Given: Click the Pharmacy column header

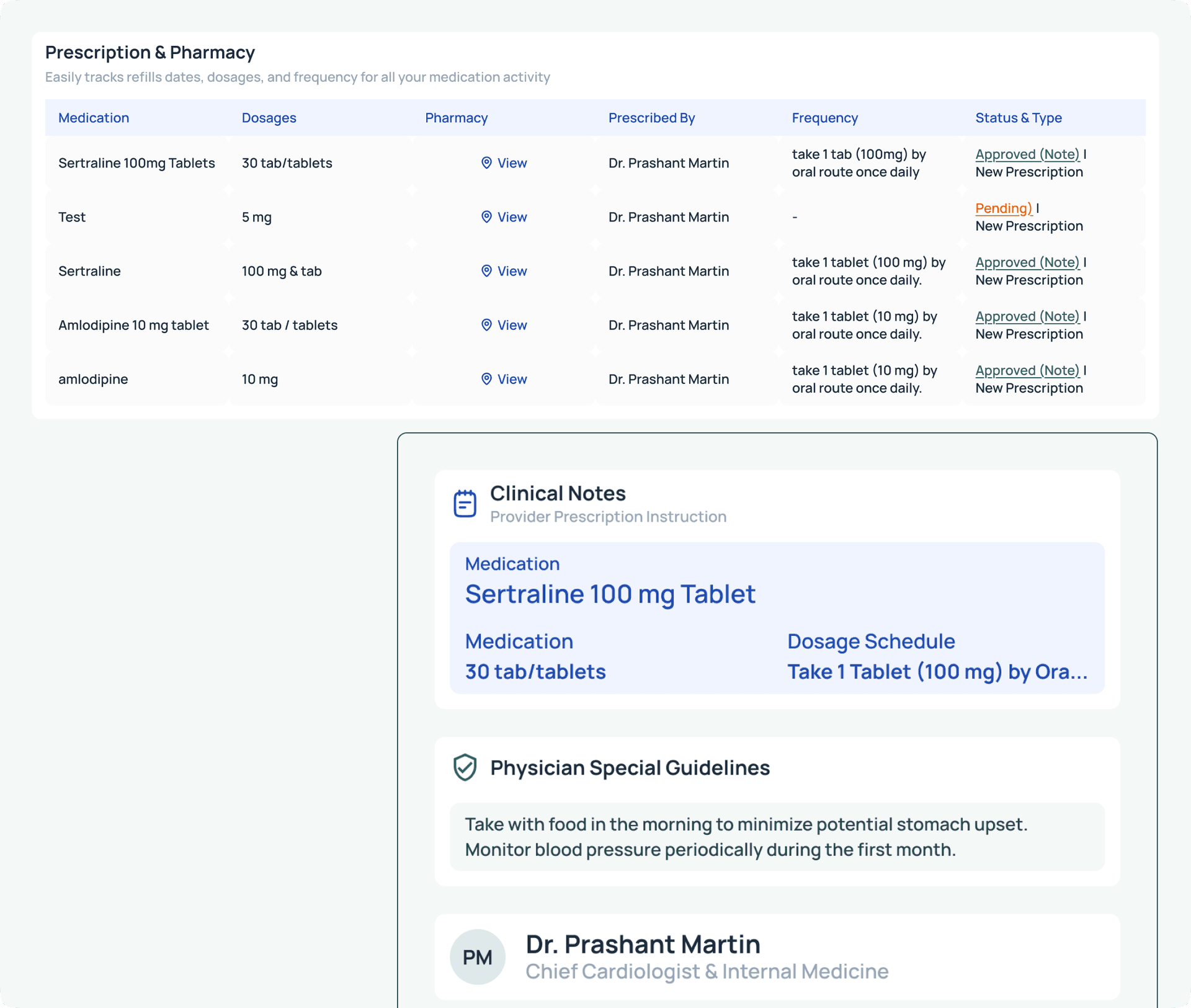Looking at the screenshot, I should [x=456, y=117].
